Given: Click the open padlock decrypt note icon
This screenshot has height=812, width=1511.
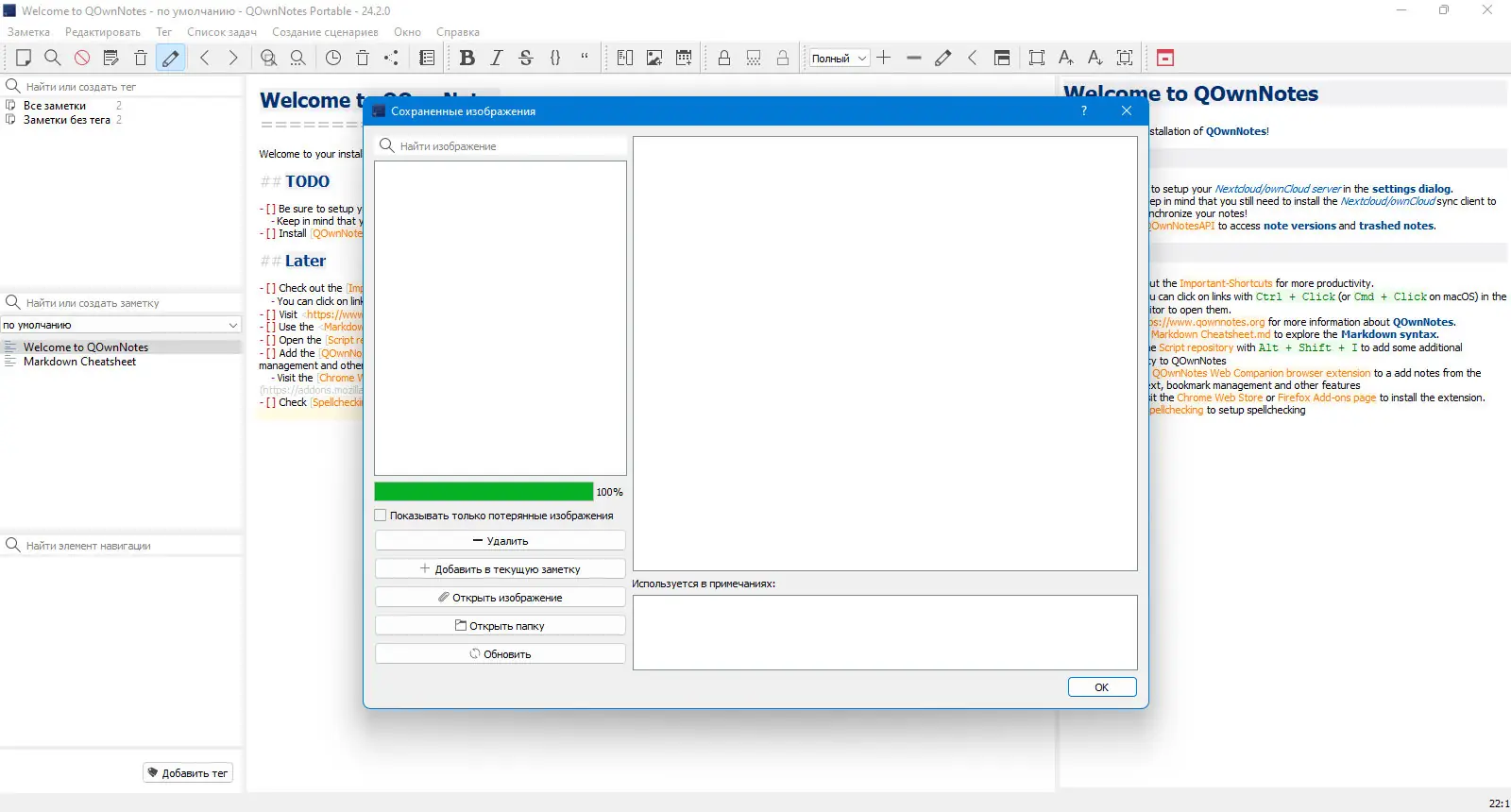Looking at the screenshot, I should tap(783, 58).
